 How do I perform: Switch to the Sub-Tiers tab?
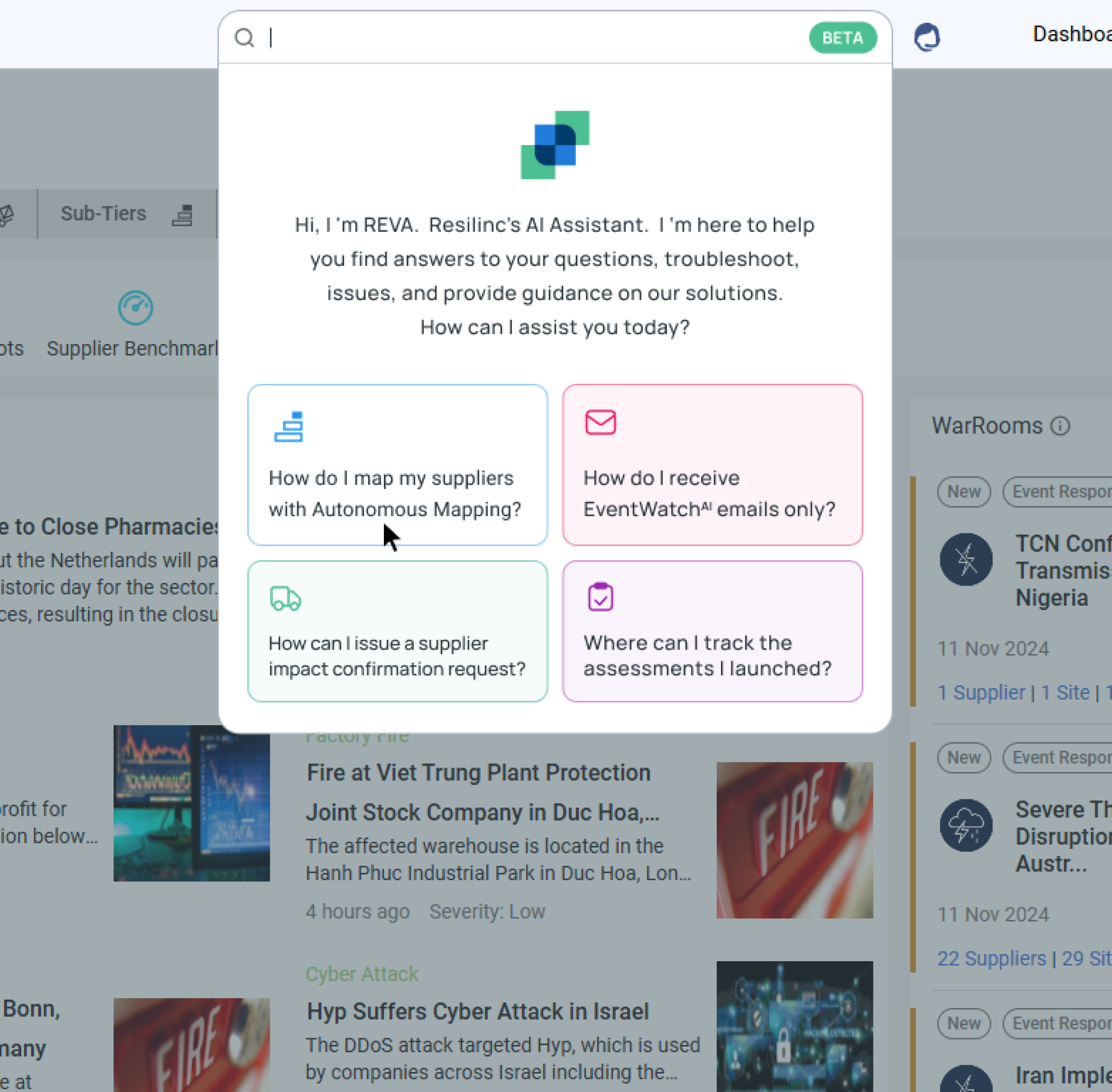(103, 213)
